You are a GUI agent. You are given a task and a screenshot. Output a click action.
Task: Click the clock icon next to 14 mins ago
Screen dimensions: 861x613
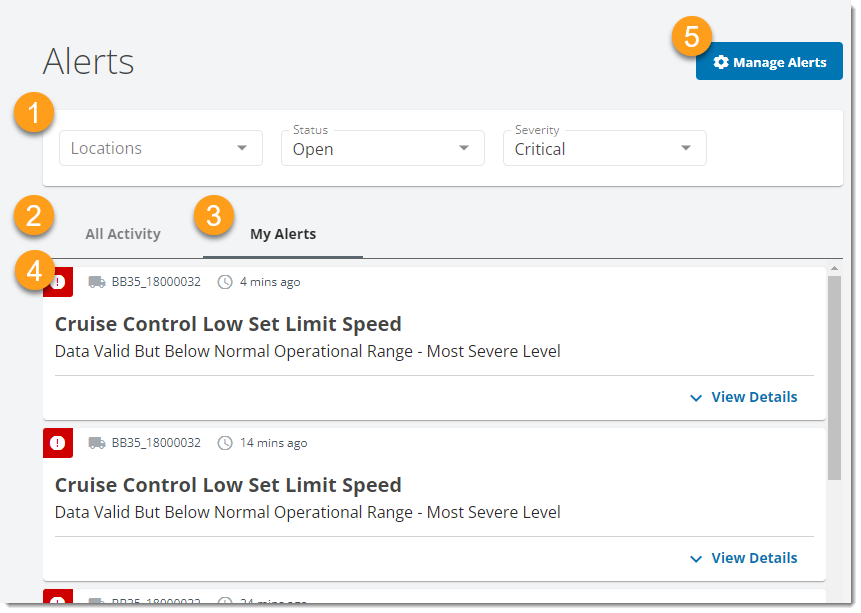tap(224, 442)
